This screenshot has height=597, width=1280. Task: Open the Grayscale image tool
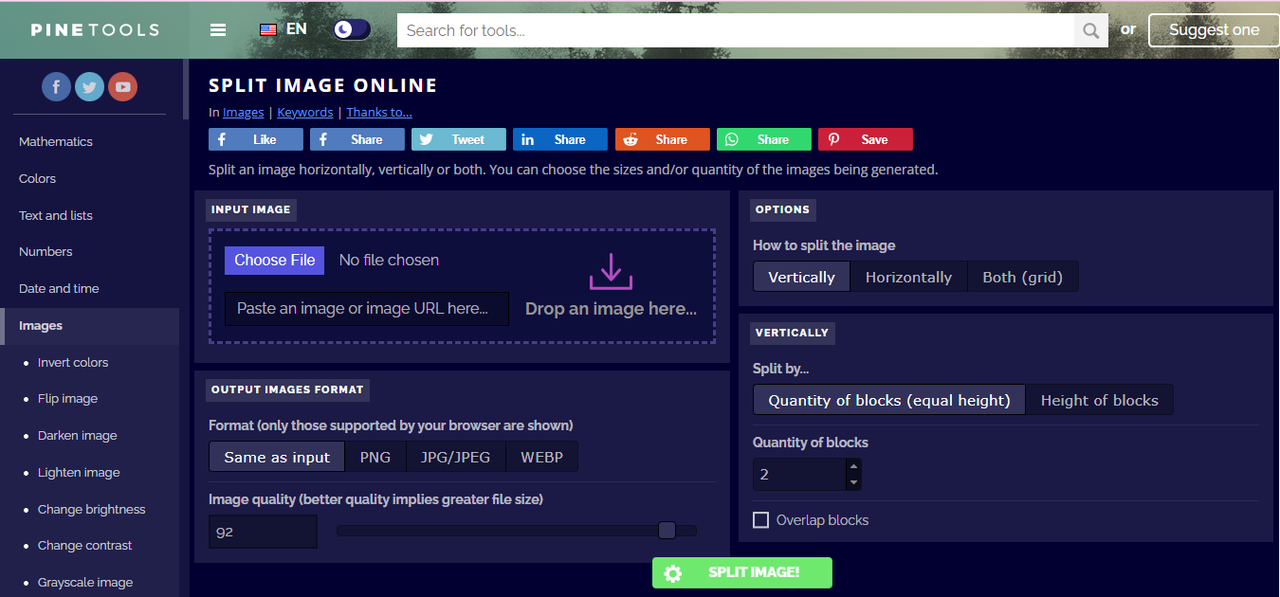tap(85, 583)
